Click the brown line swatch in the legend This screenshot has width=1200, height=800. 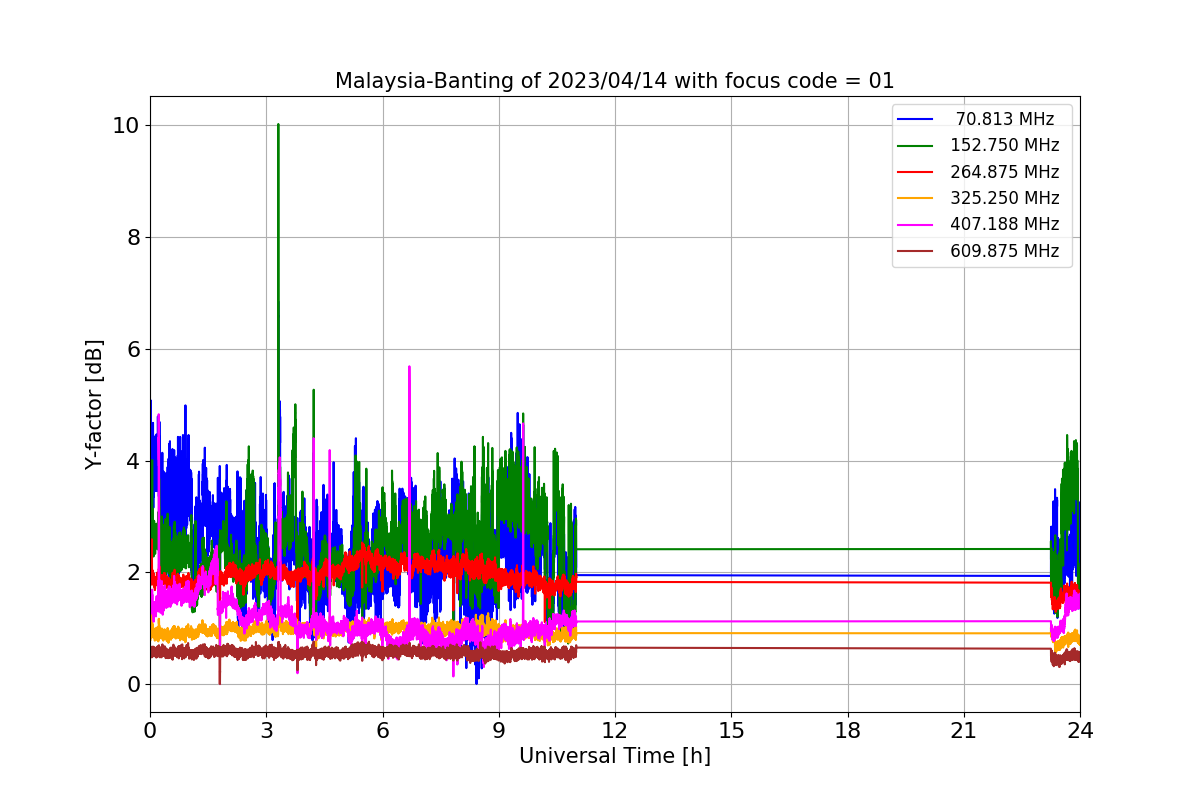coord(916,251)
